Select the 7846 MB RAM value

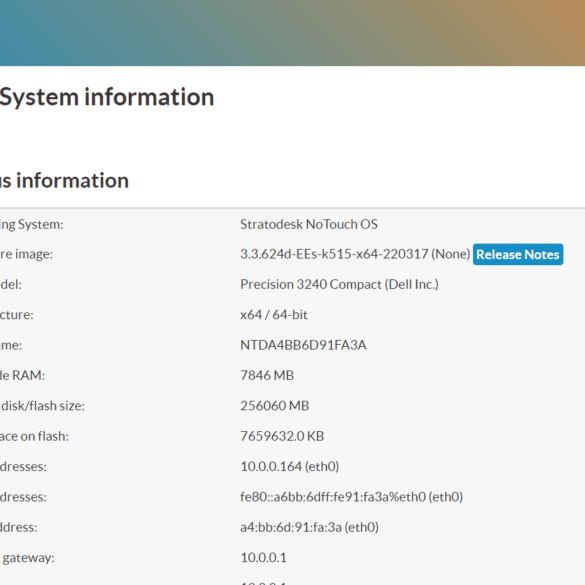point(267,375)
